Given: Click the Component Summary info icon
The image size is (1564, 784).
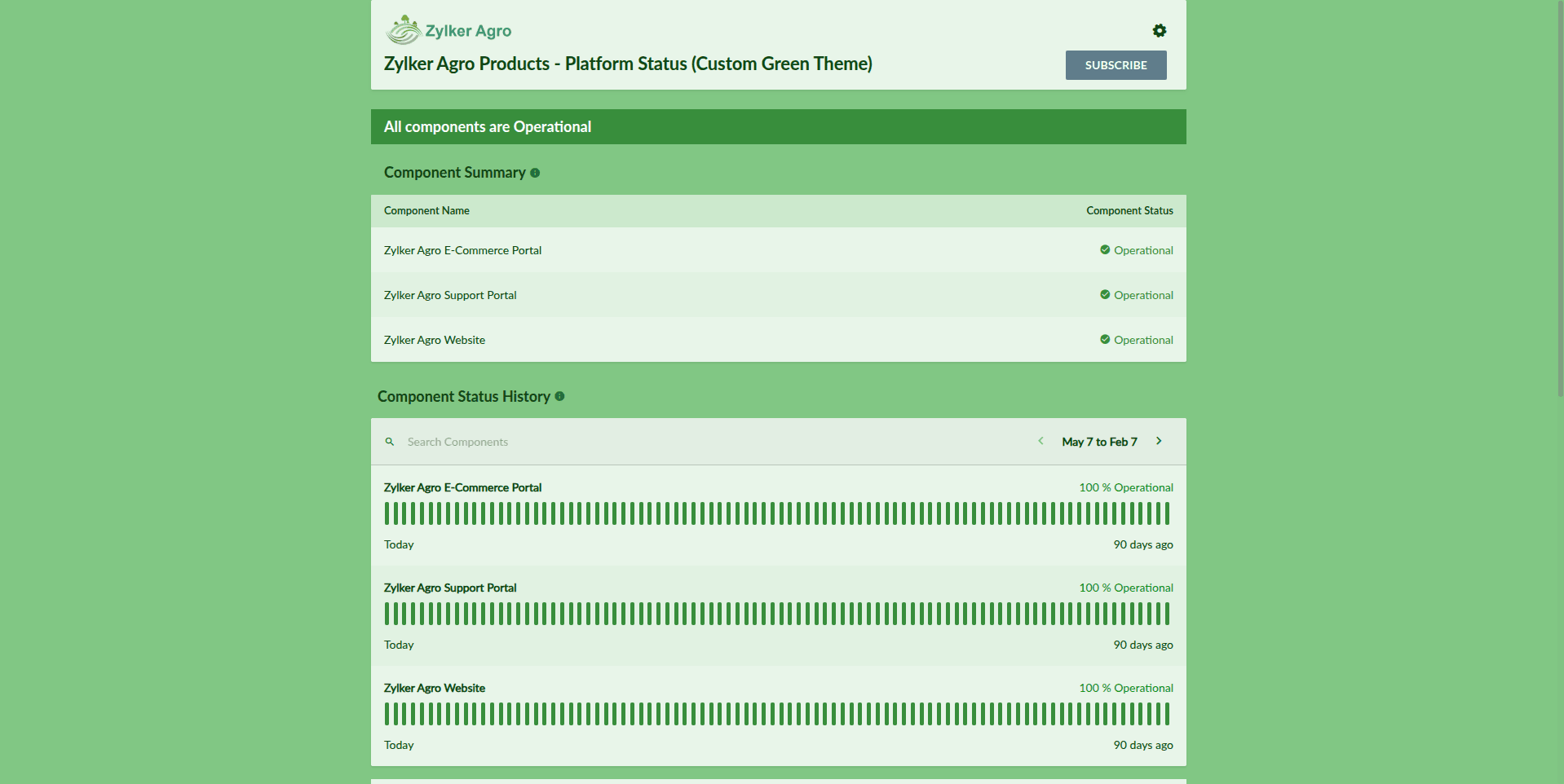Looking at the screenshot, I should pos(535,173).
